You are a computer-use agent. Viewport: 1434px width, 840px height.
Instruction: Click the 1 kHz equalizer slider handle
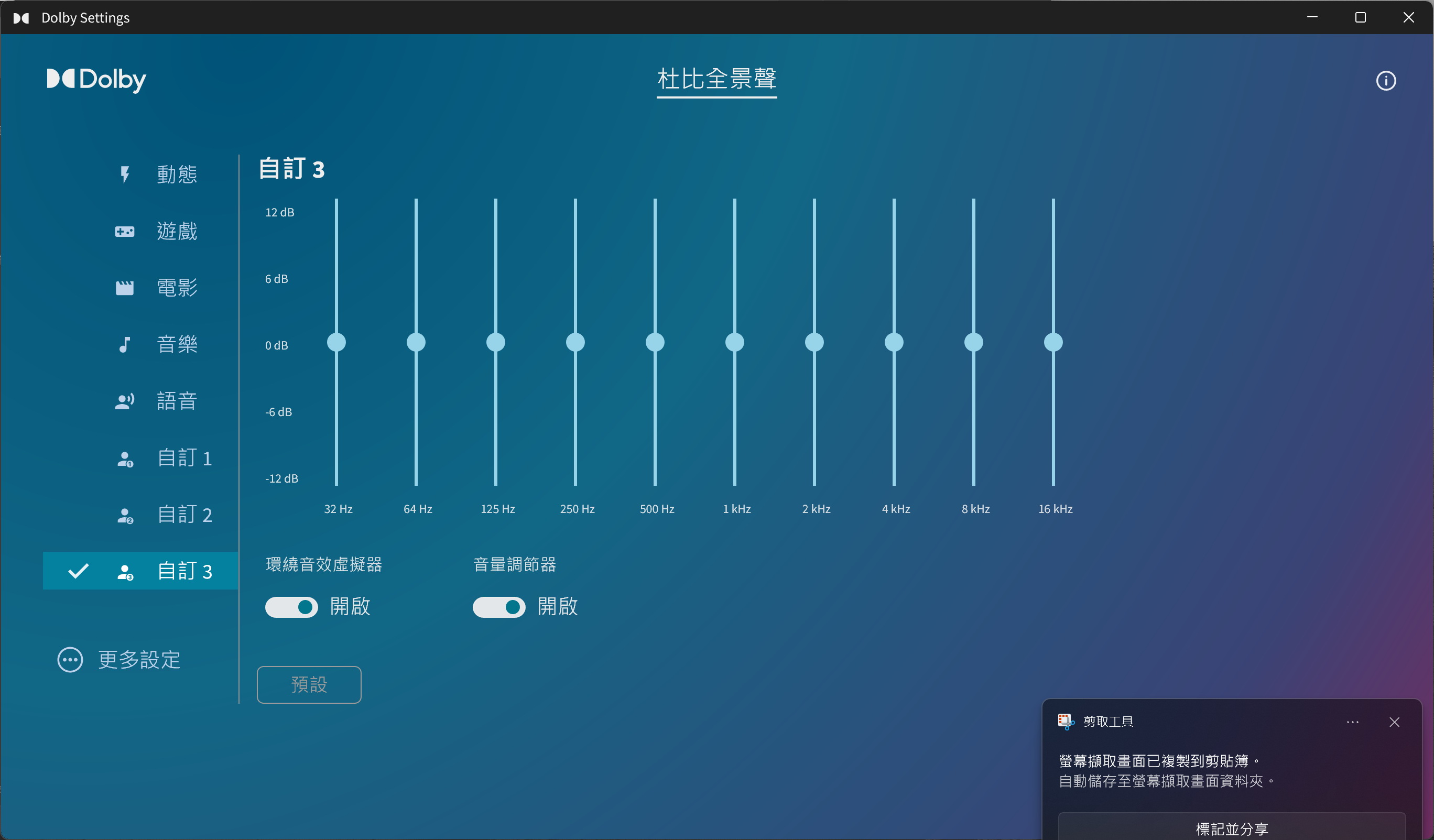pos(735,343)
